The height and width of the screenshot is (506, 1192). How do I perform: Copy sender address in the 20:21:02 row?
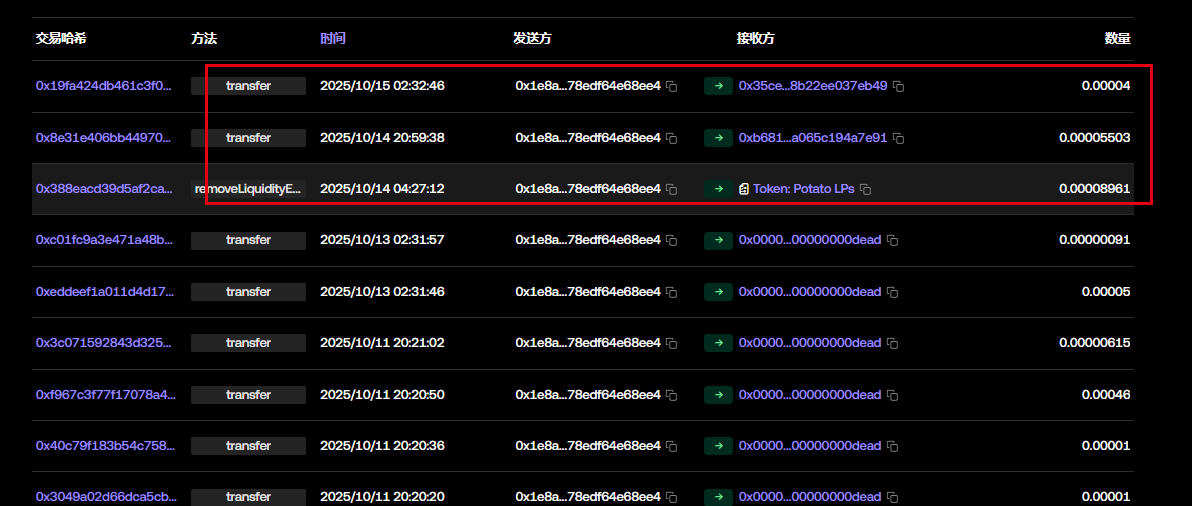tap(671, 343)
